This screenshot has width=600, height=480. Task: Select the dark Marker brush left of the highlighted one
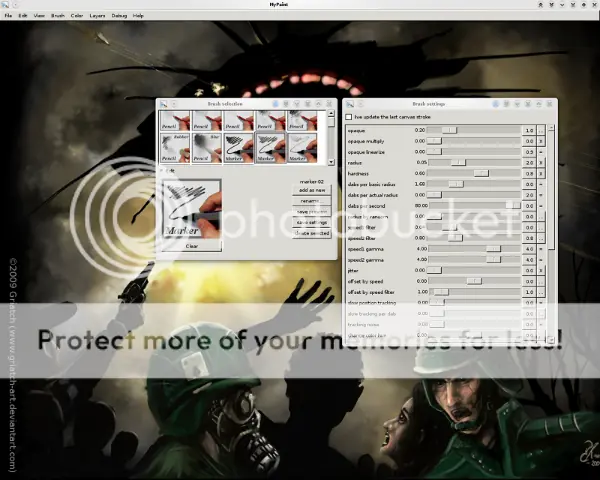(238, 148)
